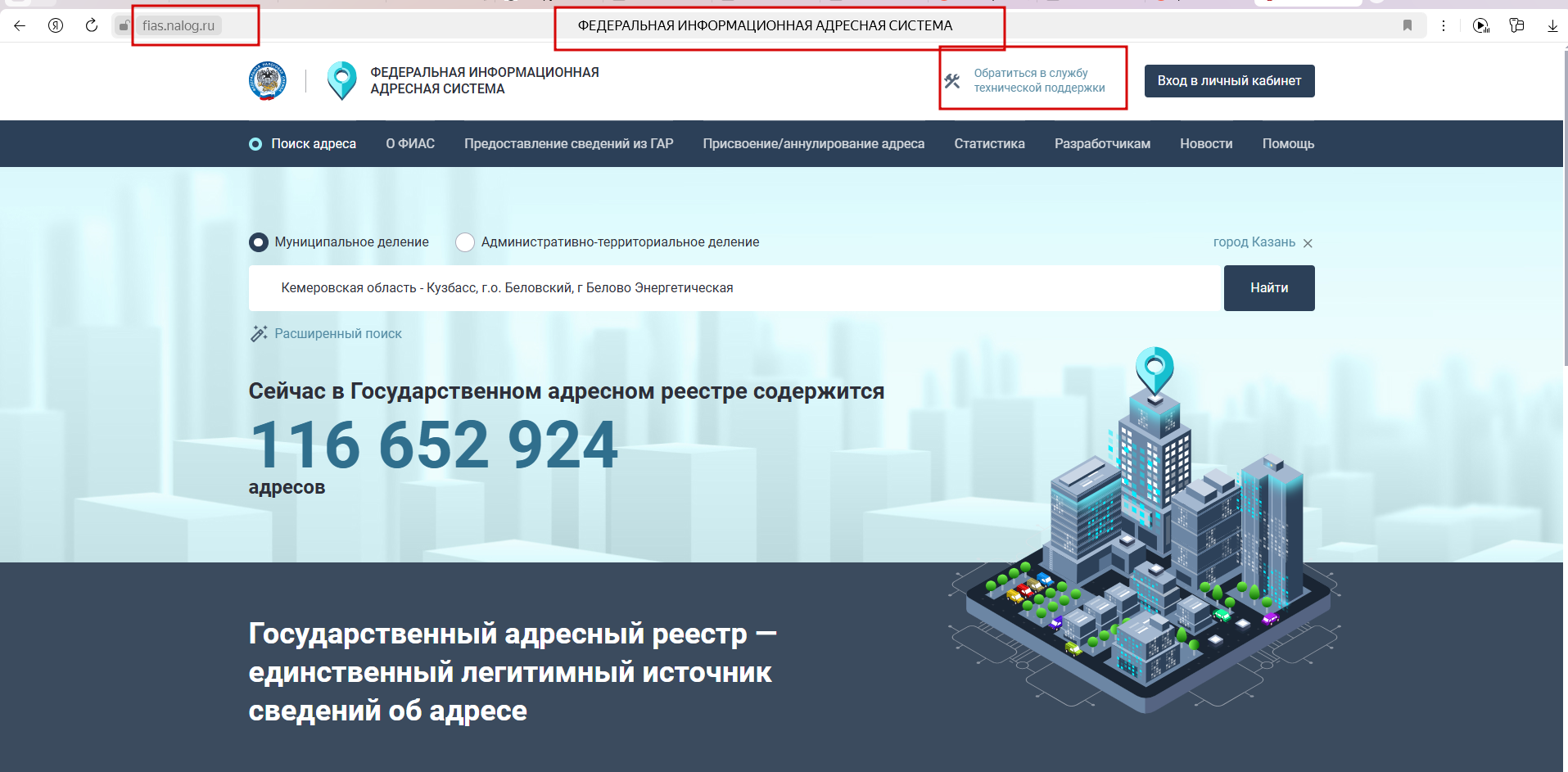Screen dimensions: 1568x772
Task: Open the downloads arrow icon
Action: click(1552, 25)
